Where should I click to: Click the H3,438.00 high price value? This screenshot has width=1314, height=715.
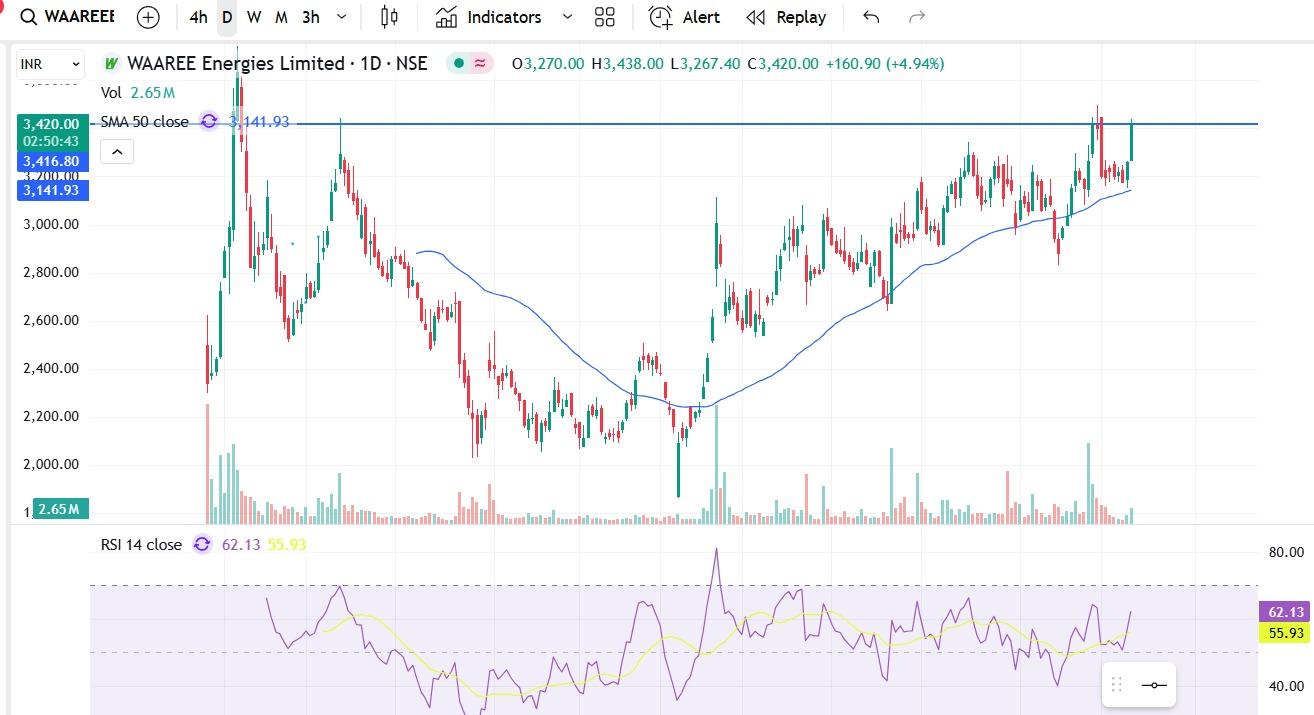tap(627, 63)
